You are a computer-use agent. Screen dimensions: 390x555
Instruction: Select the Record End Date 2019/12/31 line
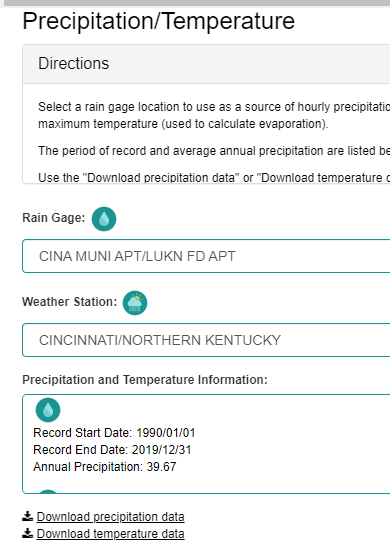112,450
